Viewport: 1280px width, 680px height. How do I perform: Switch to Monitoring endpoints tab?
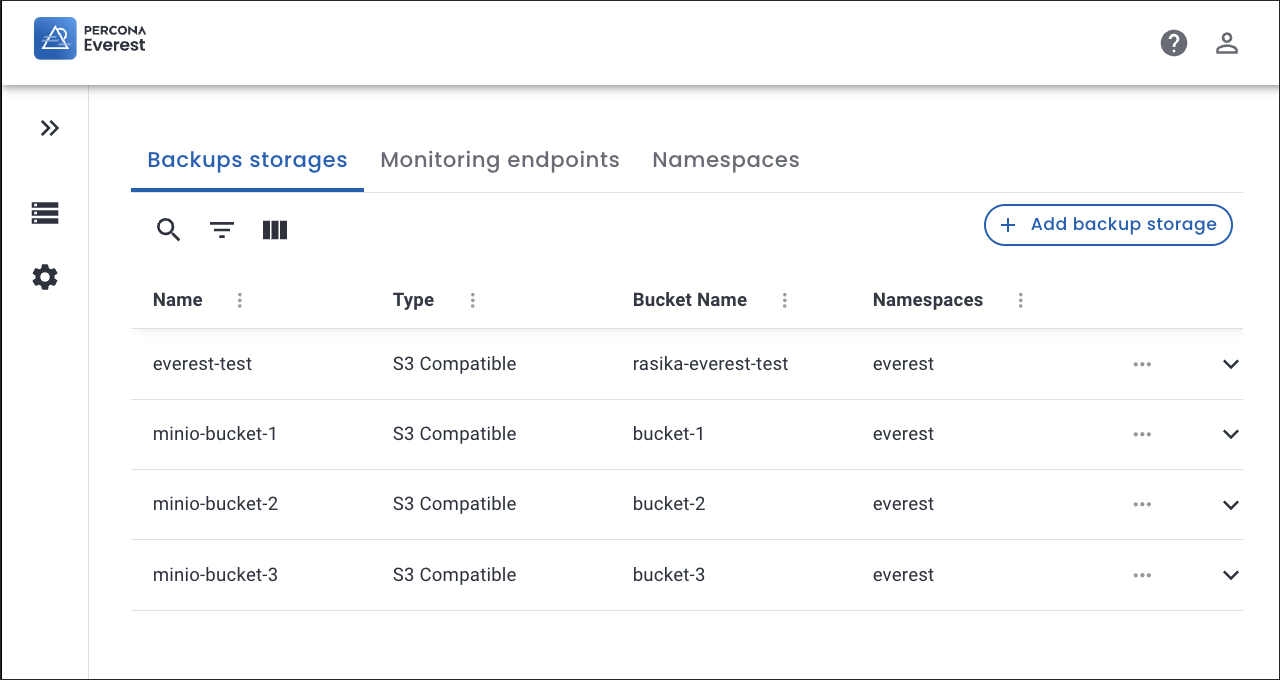[x=500, y=160]
